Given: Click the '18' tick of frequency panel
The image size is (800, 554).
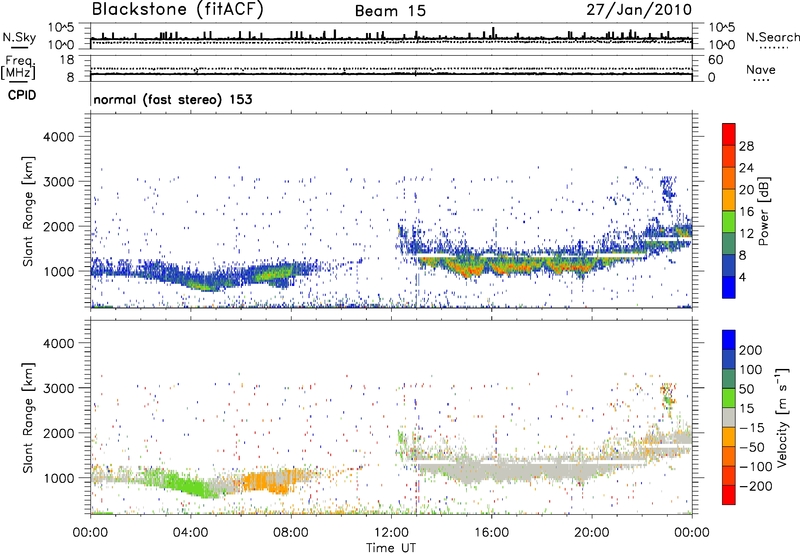Looking at the screenshot, I should pyautogui.click(x=67, y=60).
